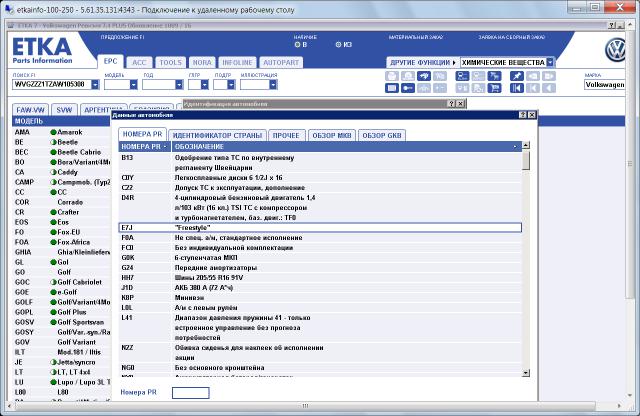Image resolution: width=640 pixels, height=416 pixels.
Task: Switch to the ПРОЧЕЕ tab
Action: click(x=286, y=136)
